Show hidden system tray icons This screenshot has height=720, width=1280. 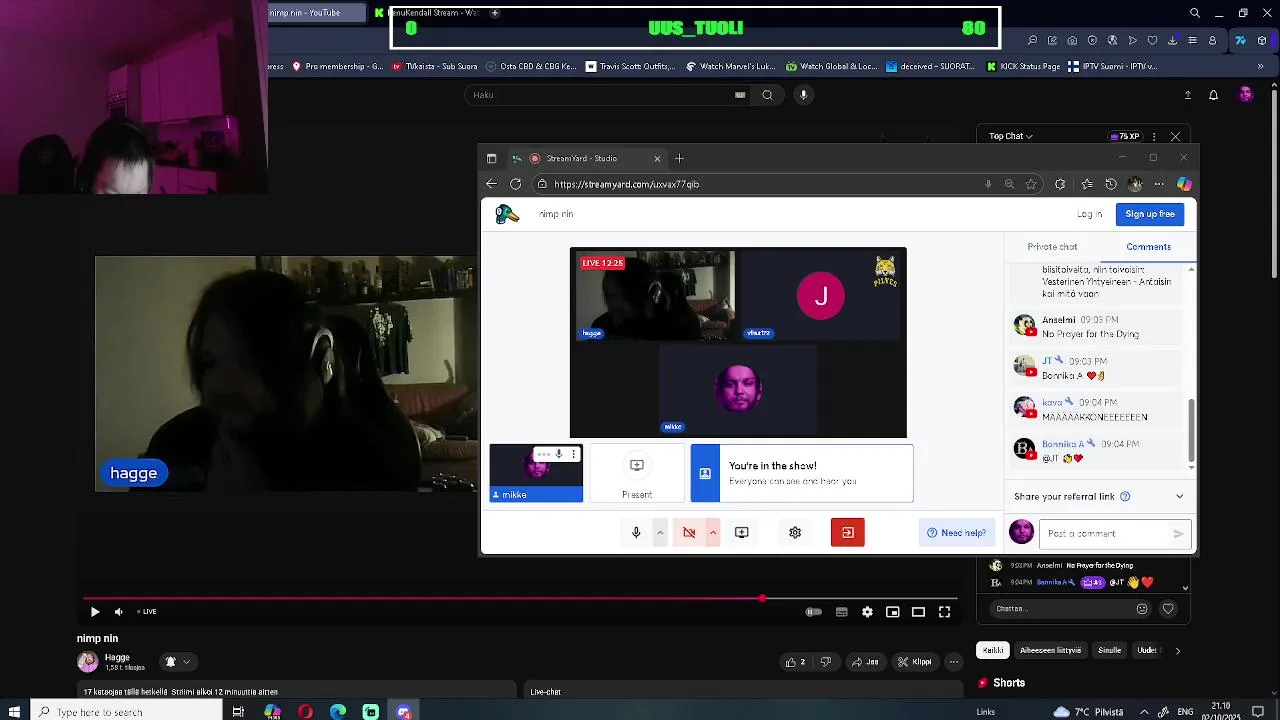(1144, 712)
